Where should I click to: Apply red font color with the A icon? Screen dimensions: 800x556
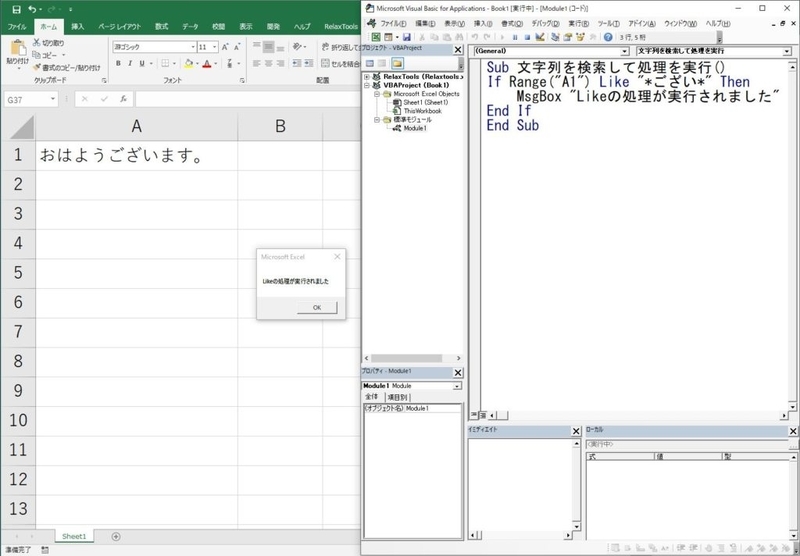(207, 63)
